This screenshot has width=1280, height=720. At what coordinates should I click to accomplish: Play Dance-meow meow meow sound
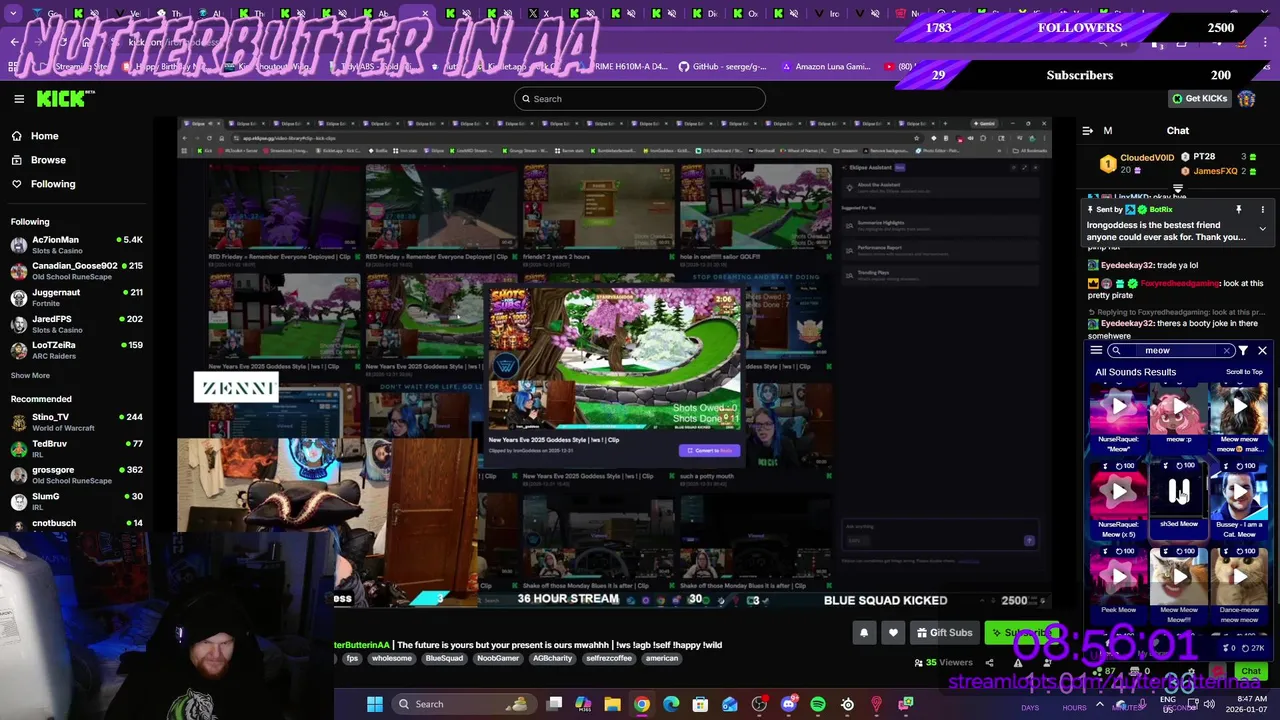pos(1239,577)
